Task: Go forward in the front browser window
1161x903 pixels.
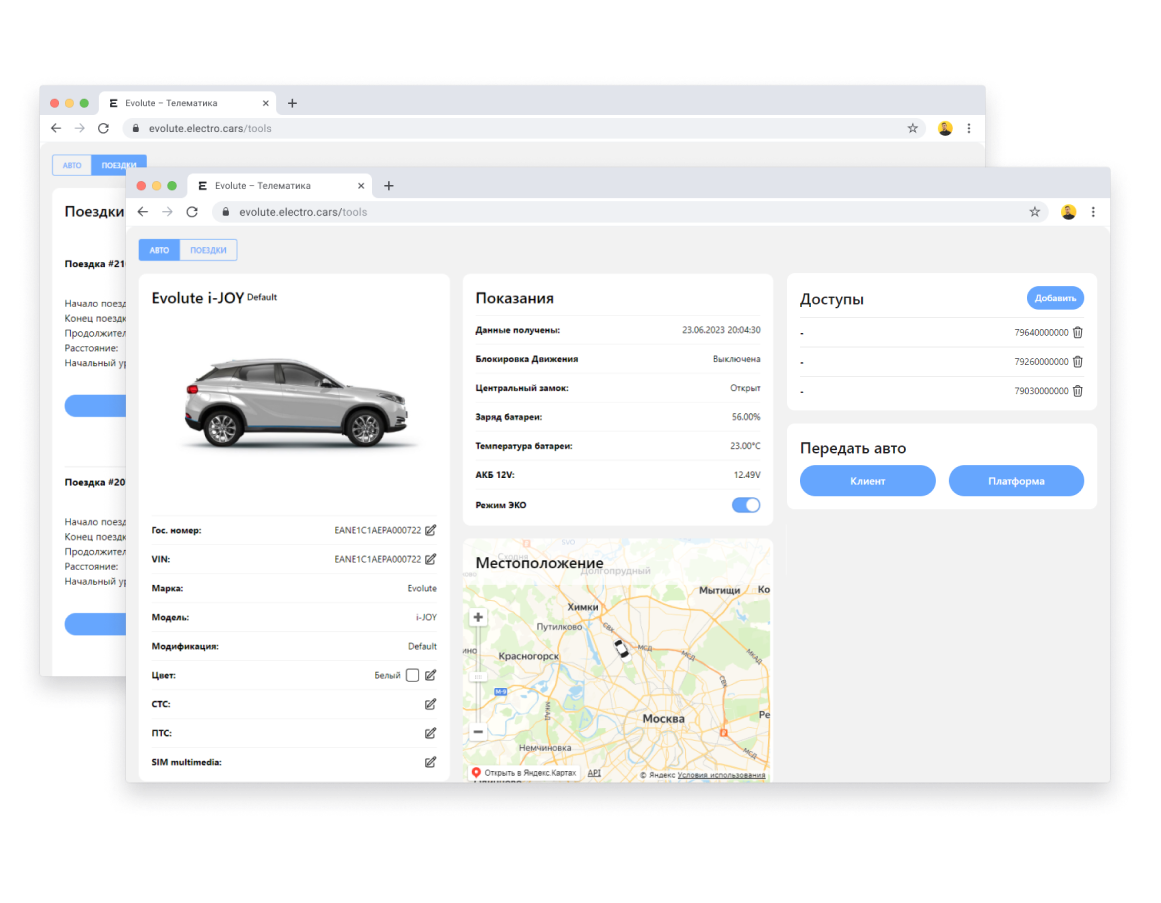Action: 167,212
